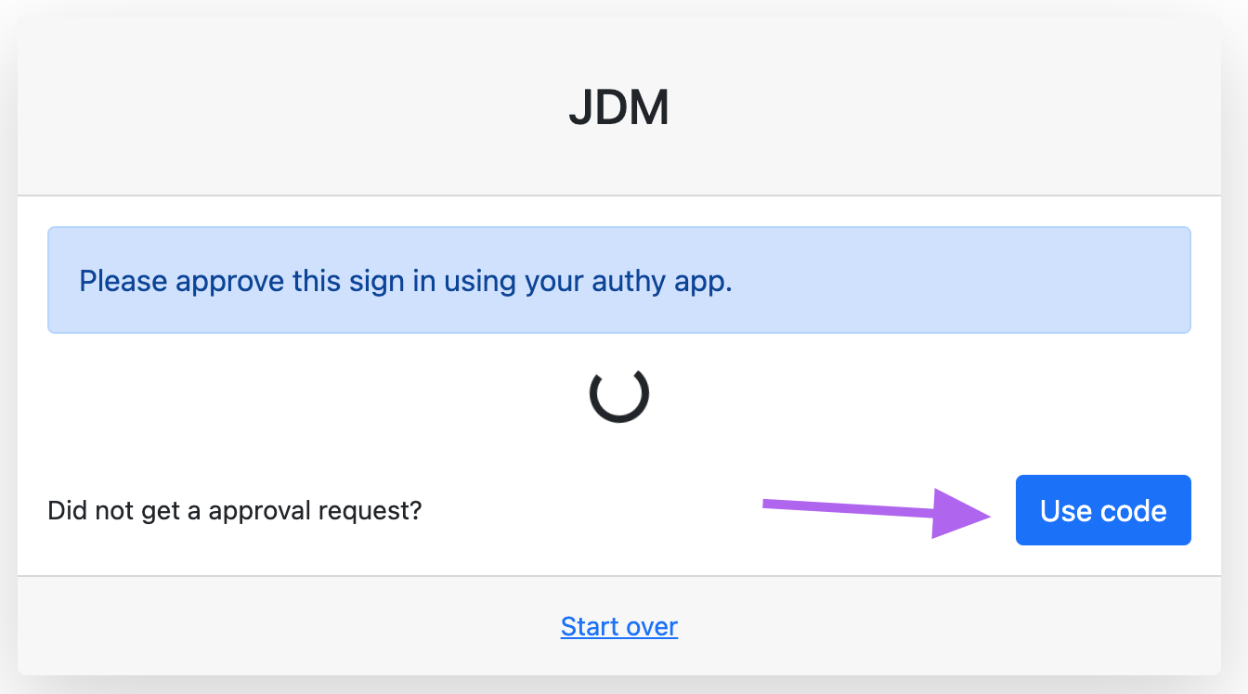The height and width of the screenshot is (694, 1248).
Task: Click the "Did not get a approval request?" text
Action: tap(235, 511)
